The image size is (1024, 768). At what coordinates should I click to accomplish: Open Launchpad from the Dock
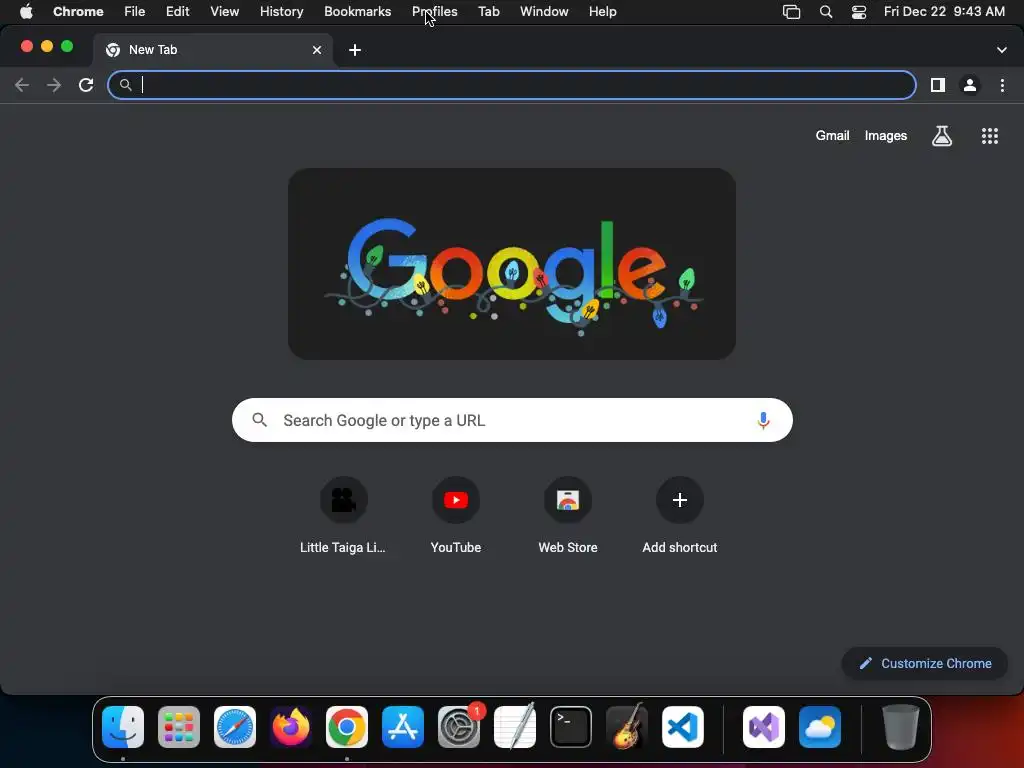pos(179,727)
